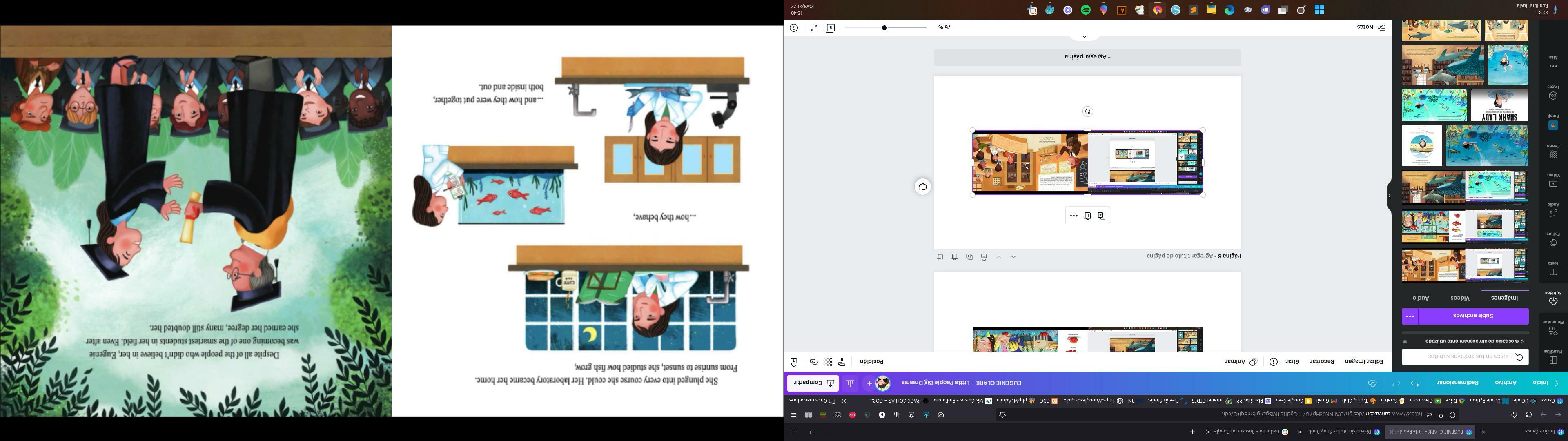Open the Estilos panel icon
The height and width of the screenshot is (441, 1568).
point(1553,239)
